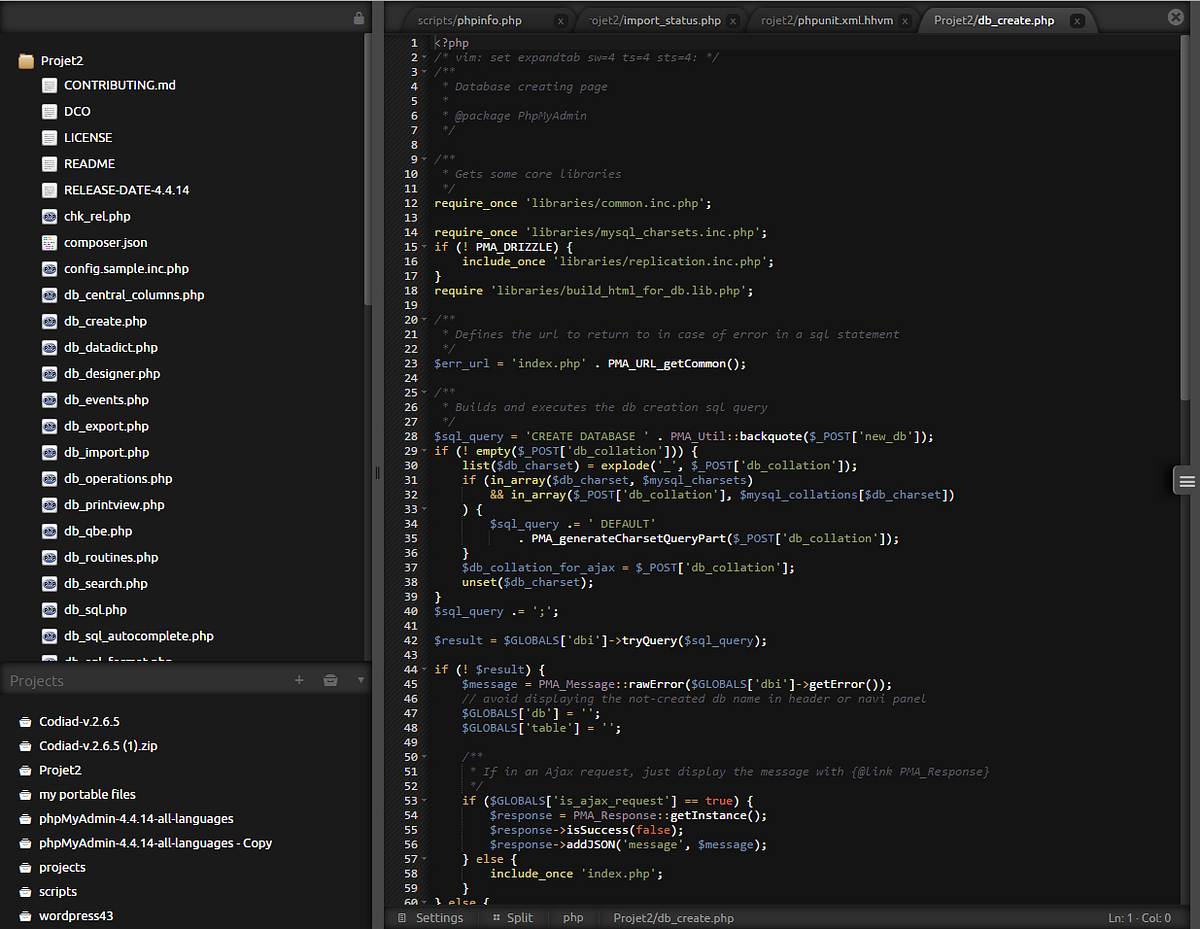
Task: Click the file icon next to CONTRIBUTING.md
Action: tap(49, 85)
